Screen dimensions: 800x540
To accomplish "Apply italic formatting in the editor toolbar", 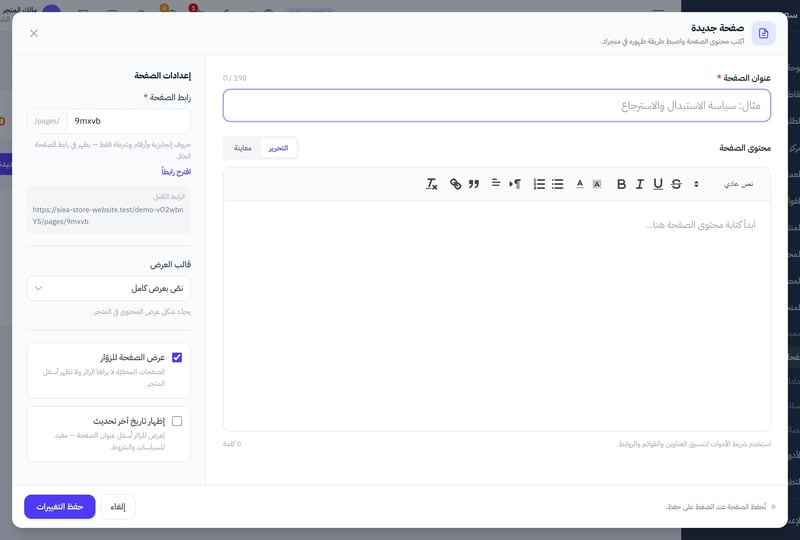I will (x=639, y=184).
